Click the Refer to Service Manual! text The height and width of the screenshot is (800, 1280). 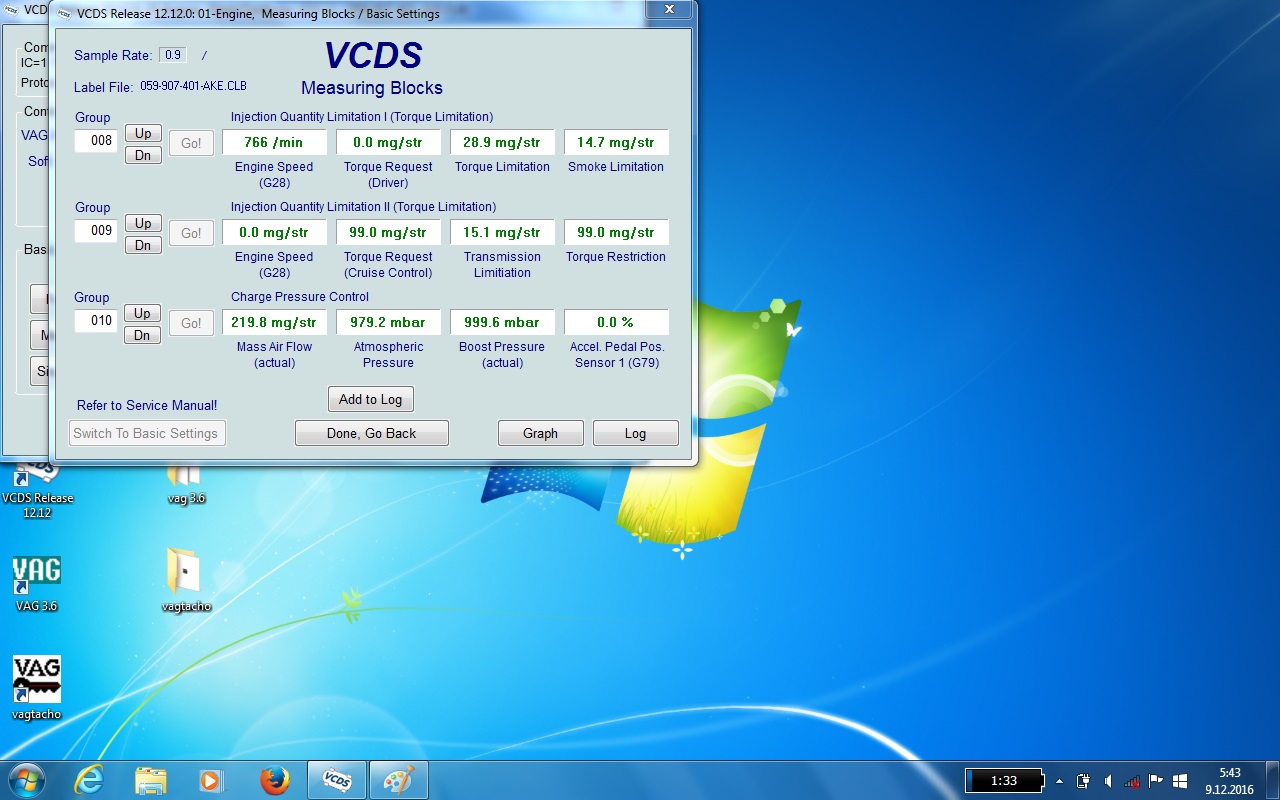coord(147,405)
